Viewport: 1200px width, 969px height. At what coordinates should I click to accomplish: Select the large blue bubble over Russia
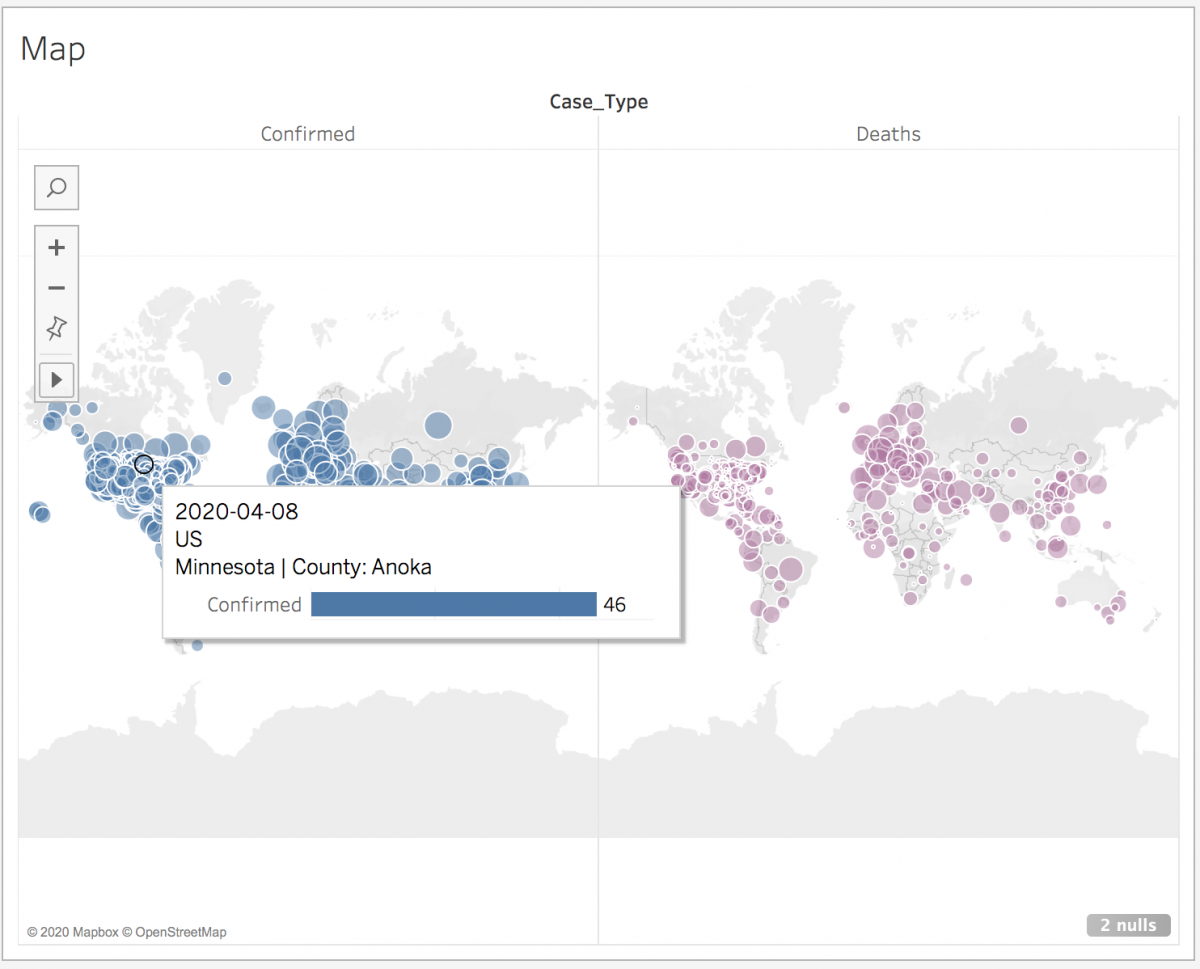coord(438,425)
